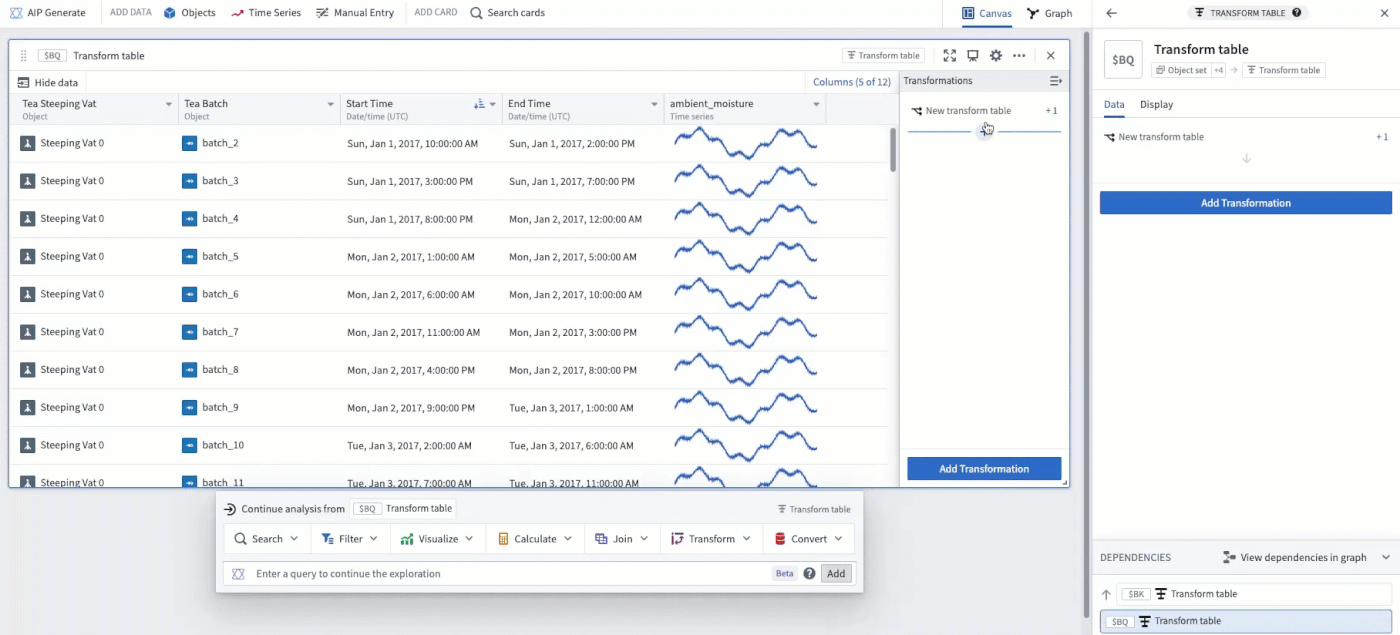Expand View dependencies in graph chevron

pos(1386,557)
